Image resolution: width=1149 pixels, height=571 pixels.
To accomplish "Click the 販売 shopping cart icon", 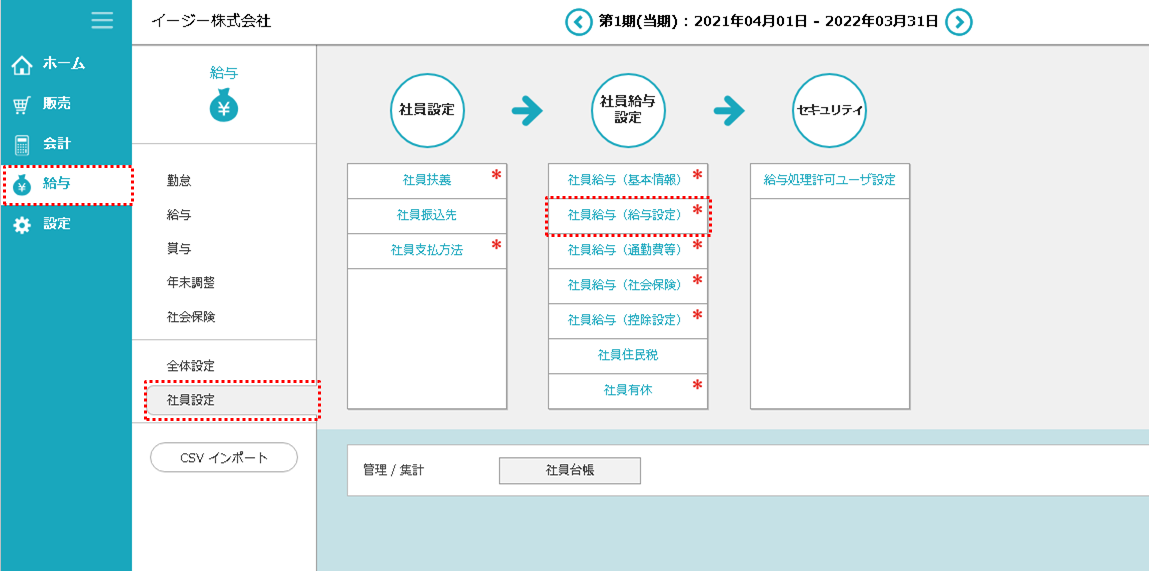I will (22, 105).
